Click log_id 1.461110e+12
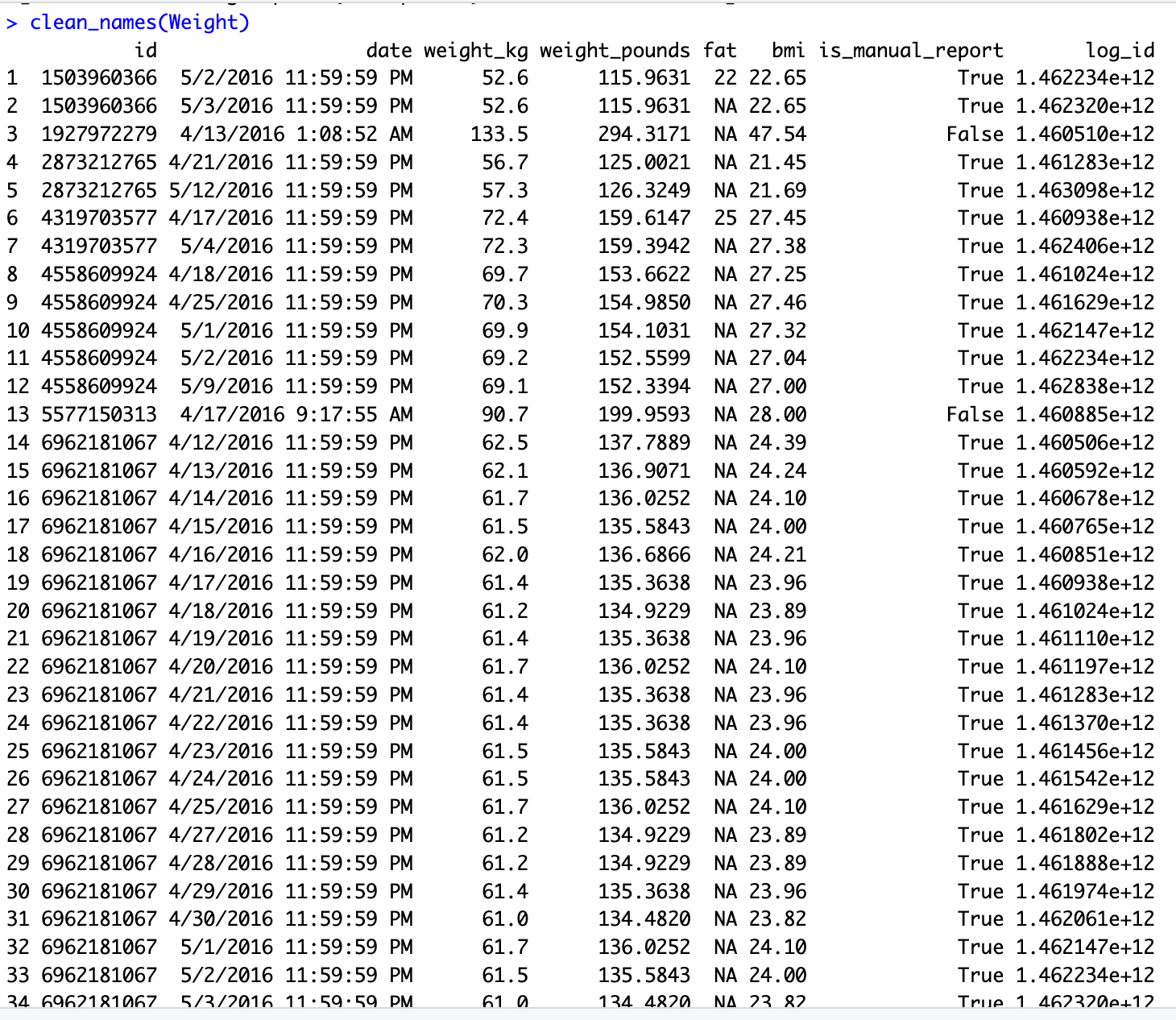Image resolution: width=1176 pixels, height=1020 pixels. pyautogui.click(x=1085, y=638)
